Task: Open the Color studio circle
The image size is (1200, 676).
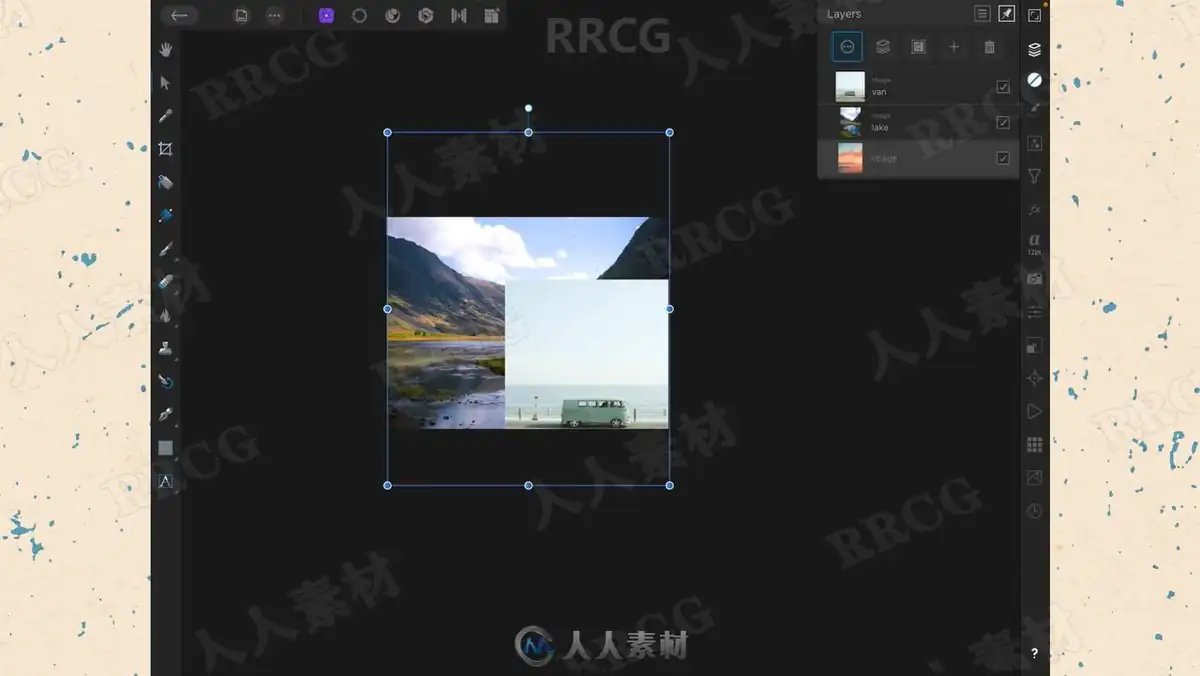Action: pos(1035,79)
